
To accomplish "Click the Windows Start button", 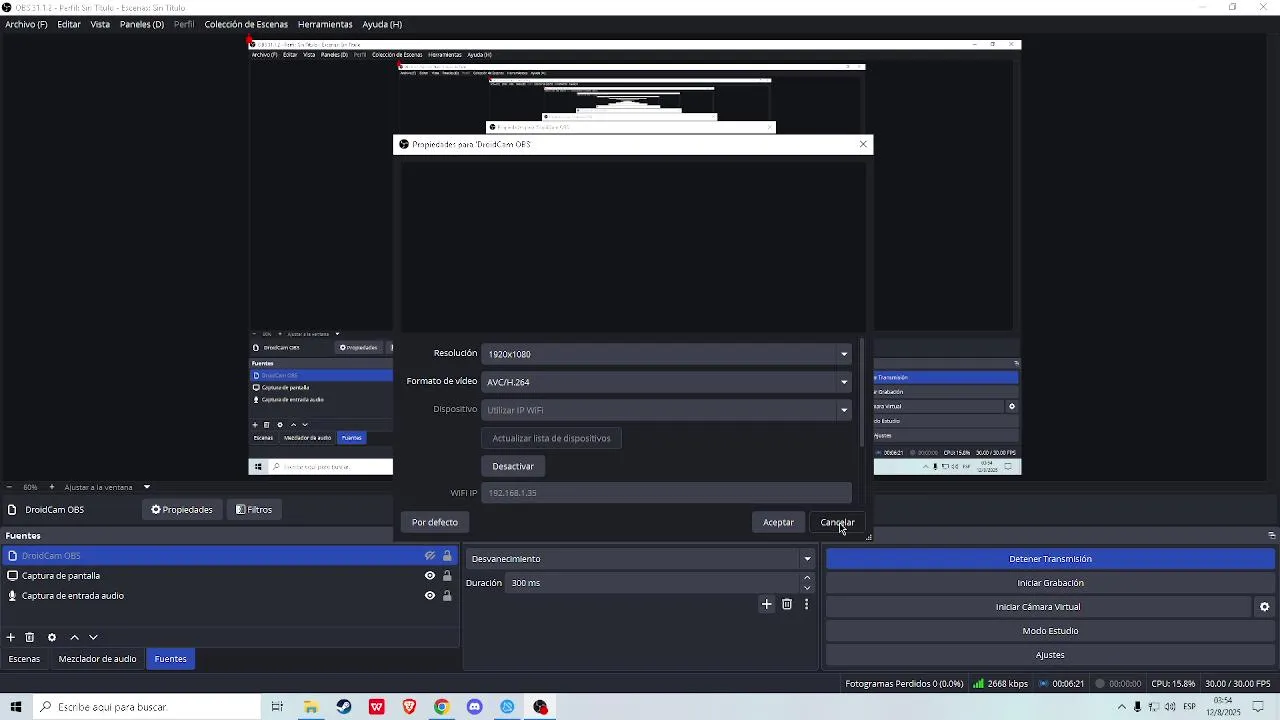I will pyautogui.click(x=15, y=707).
